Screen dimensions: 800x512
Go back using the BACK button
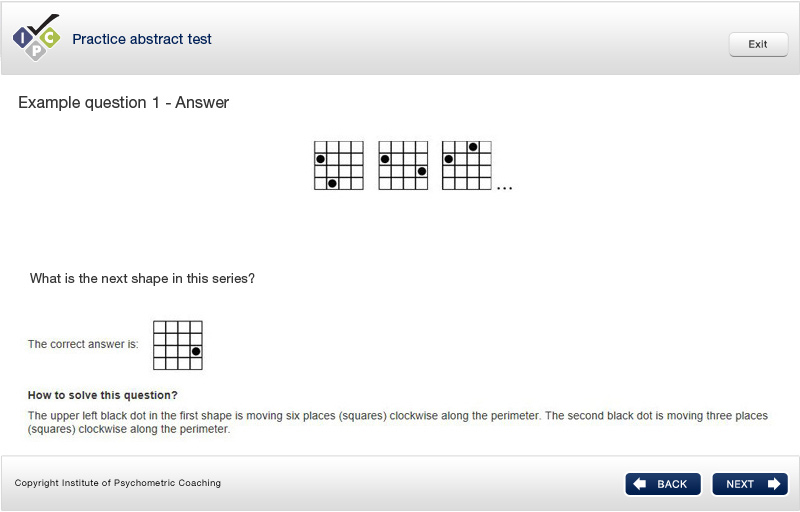tap(663, 484)
